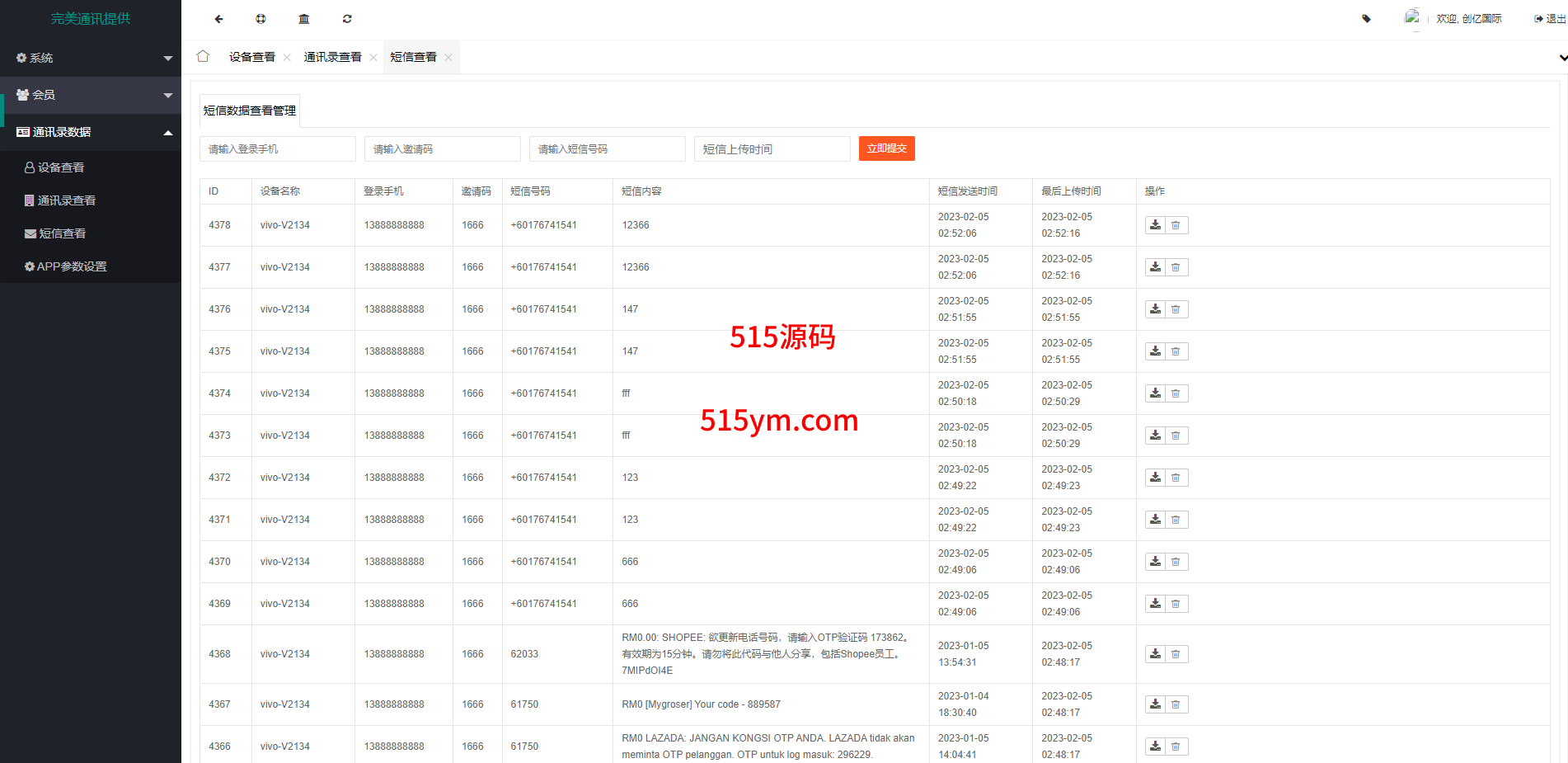The width and height of the screenshot is (1568, 763).
Task: Open the home tab icon
Action: pyautogui.click(x=203, y=57)
